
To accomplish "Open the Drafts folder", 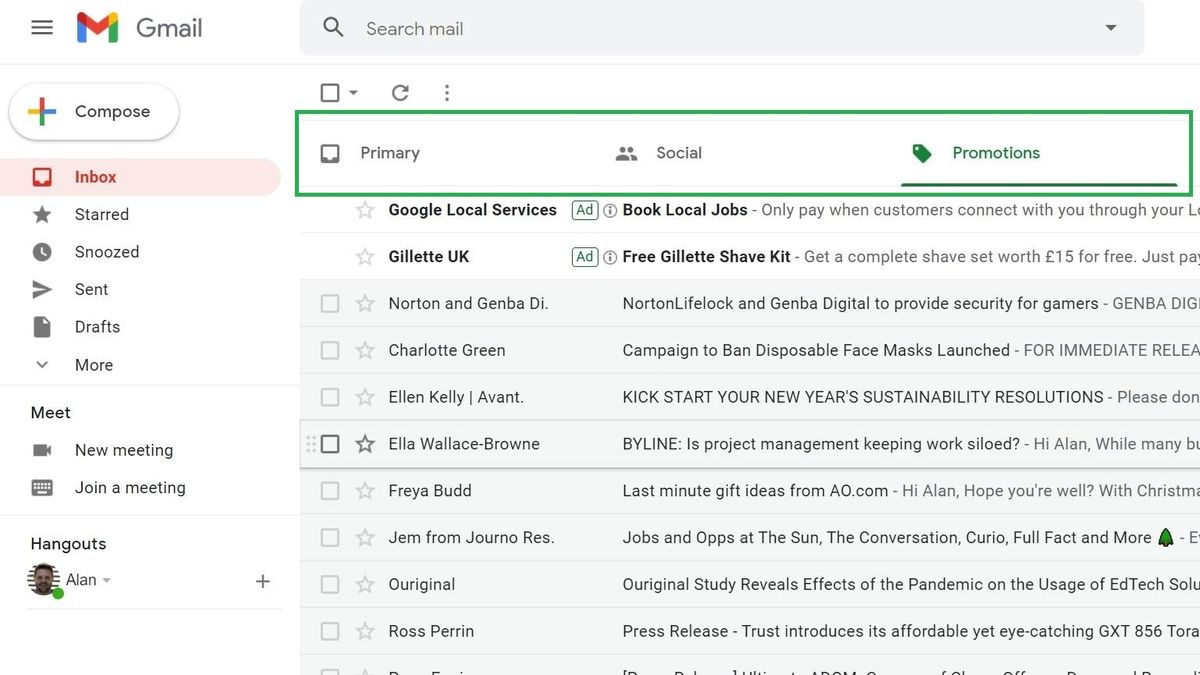I will pyautogui.click(x=97, y=326).
